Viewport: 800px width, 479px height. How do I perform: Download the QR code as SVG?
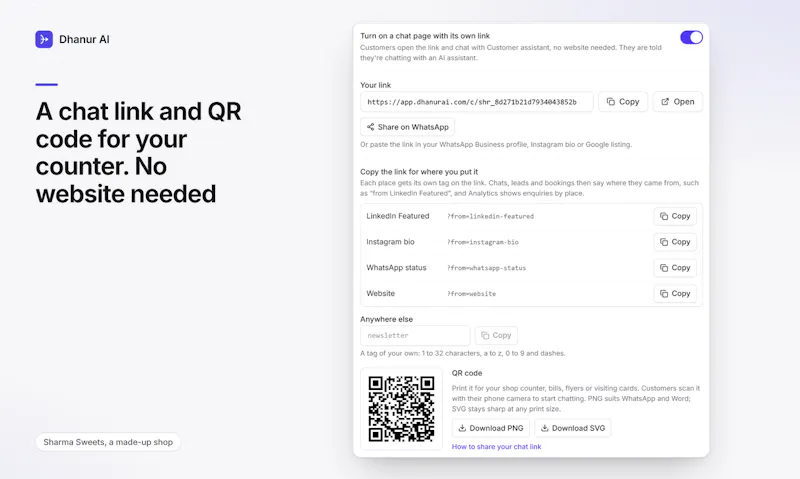click(x=572, y=428)
